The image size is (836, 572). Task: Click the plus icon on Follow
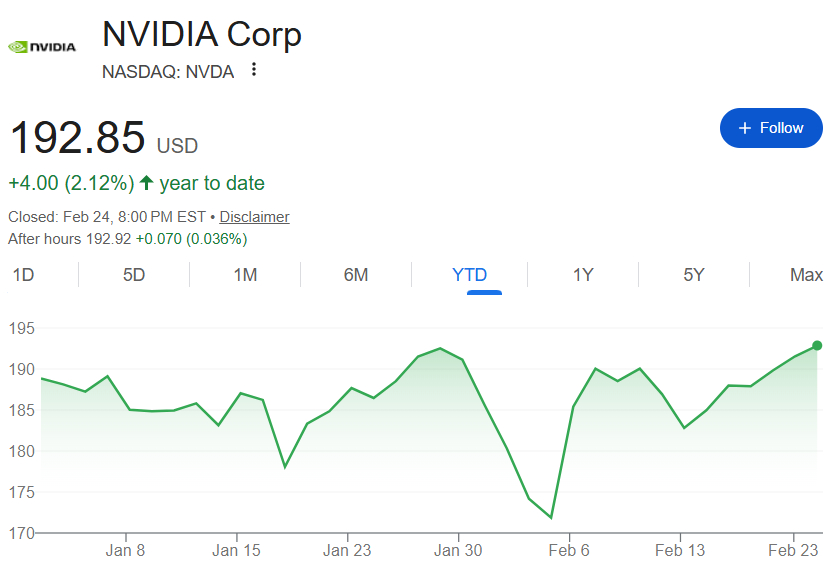coord(744,128)
